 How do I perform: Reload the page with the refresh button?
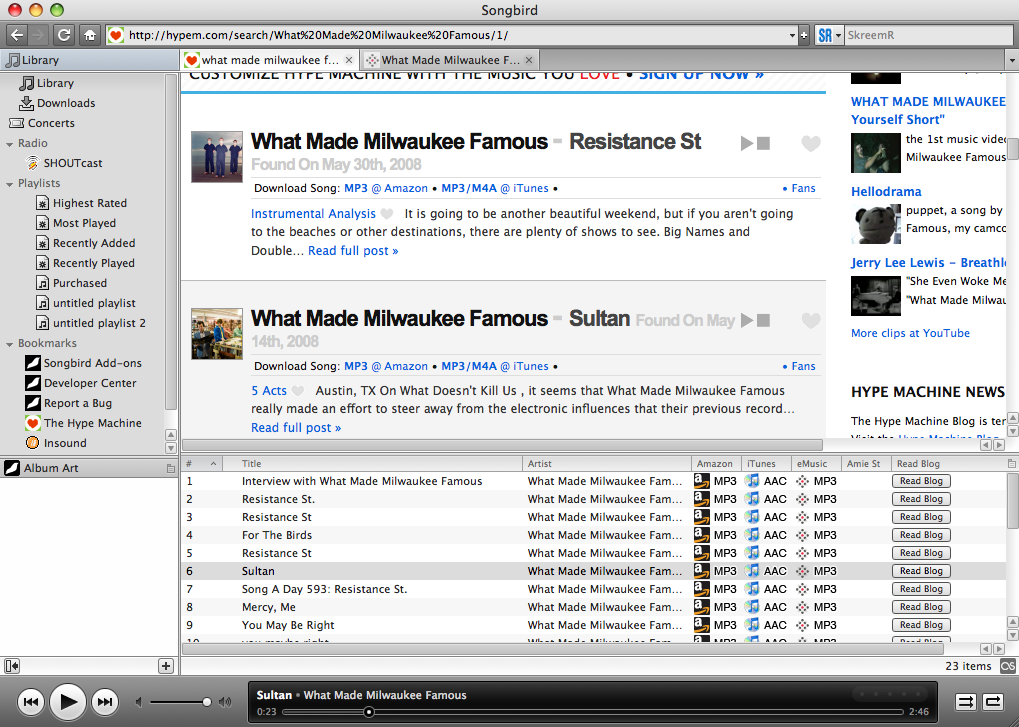point(64,35)
